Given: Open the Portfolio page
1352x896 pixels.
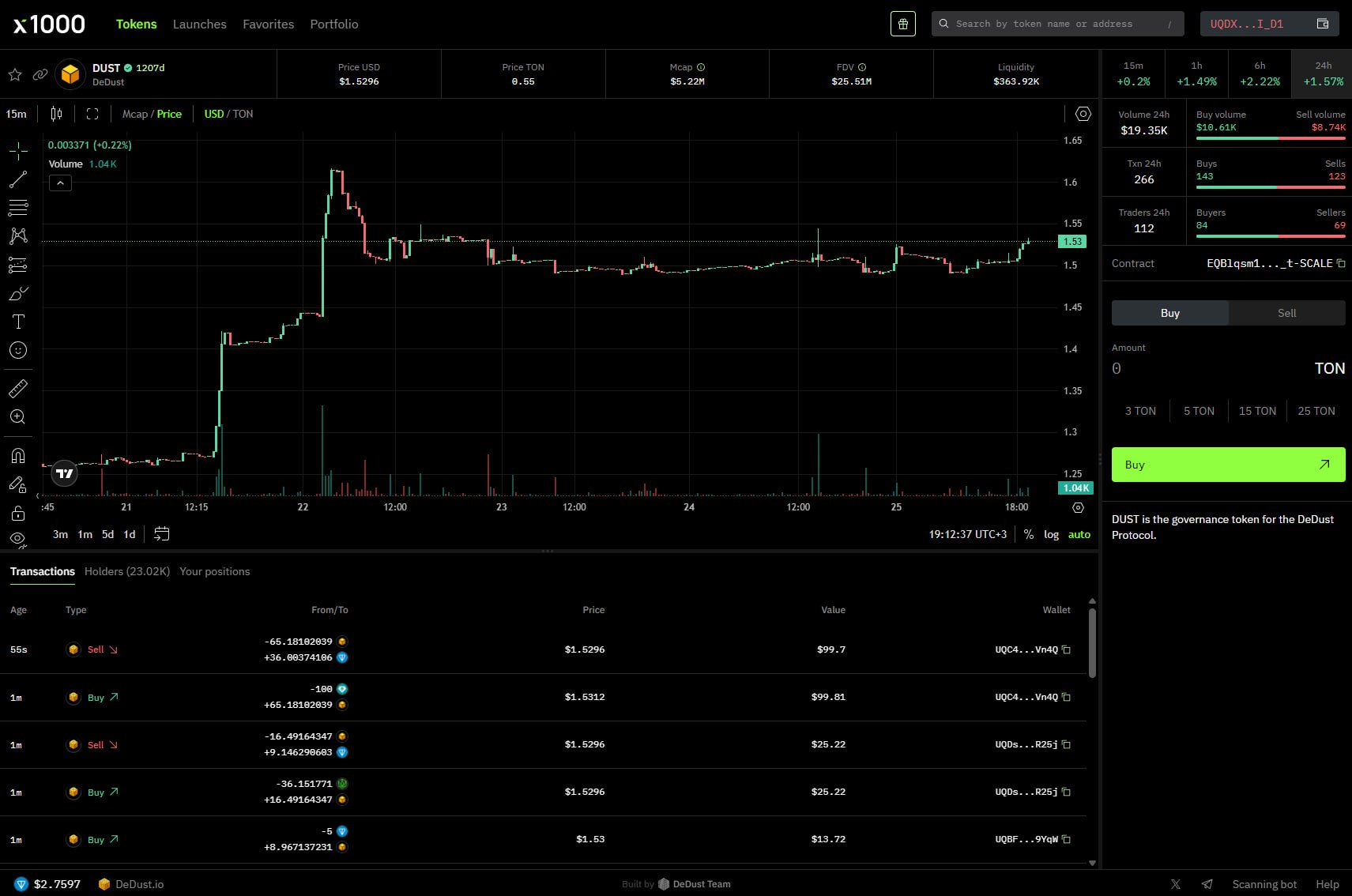Looking at the screenshot, I should (333, 24).
